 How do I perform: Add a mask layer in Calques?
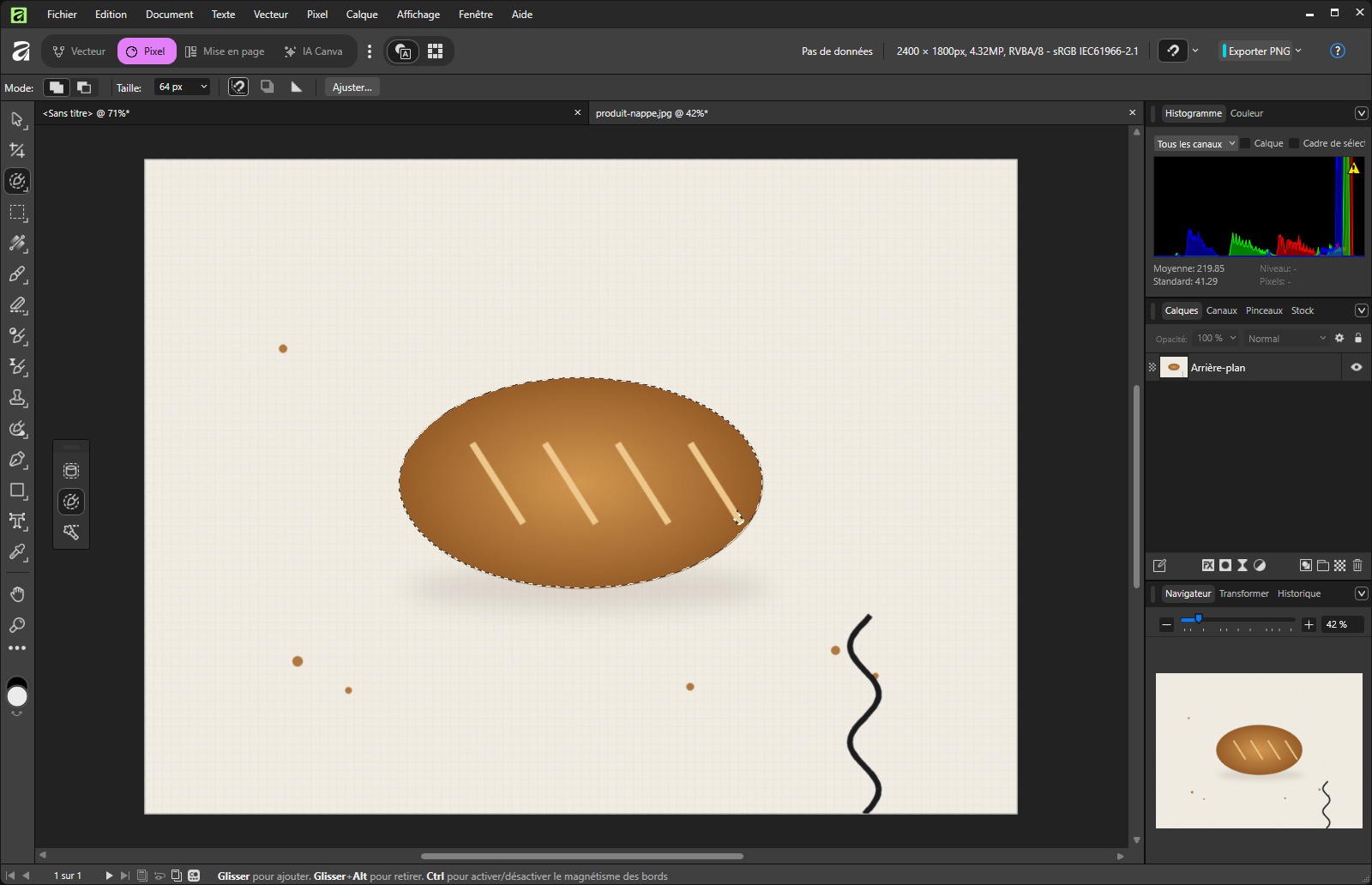click(1225, 565)
